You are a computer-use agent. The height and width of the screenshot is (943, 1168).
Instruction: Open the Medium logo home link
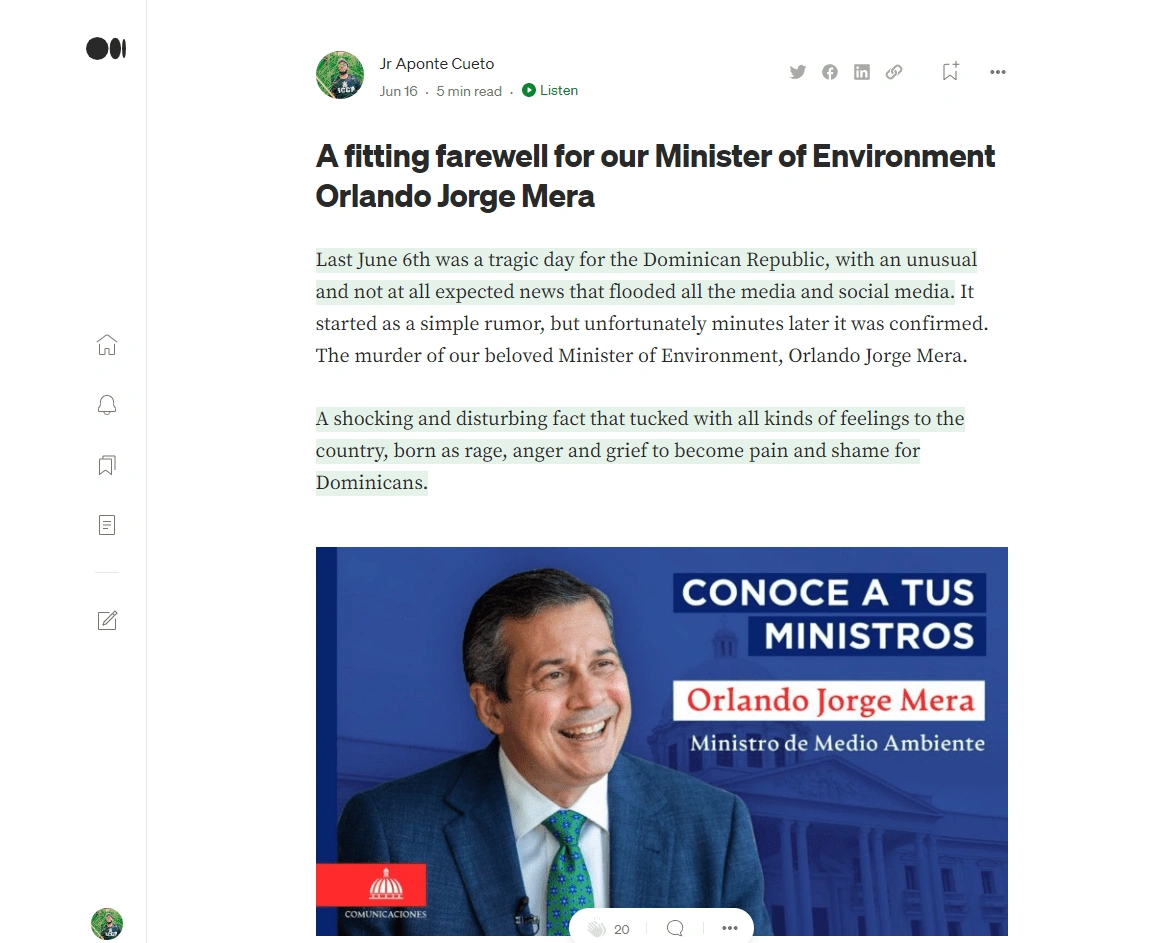coord(106,48)
